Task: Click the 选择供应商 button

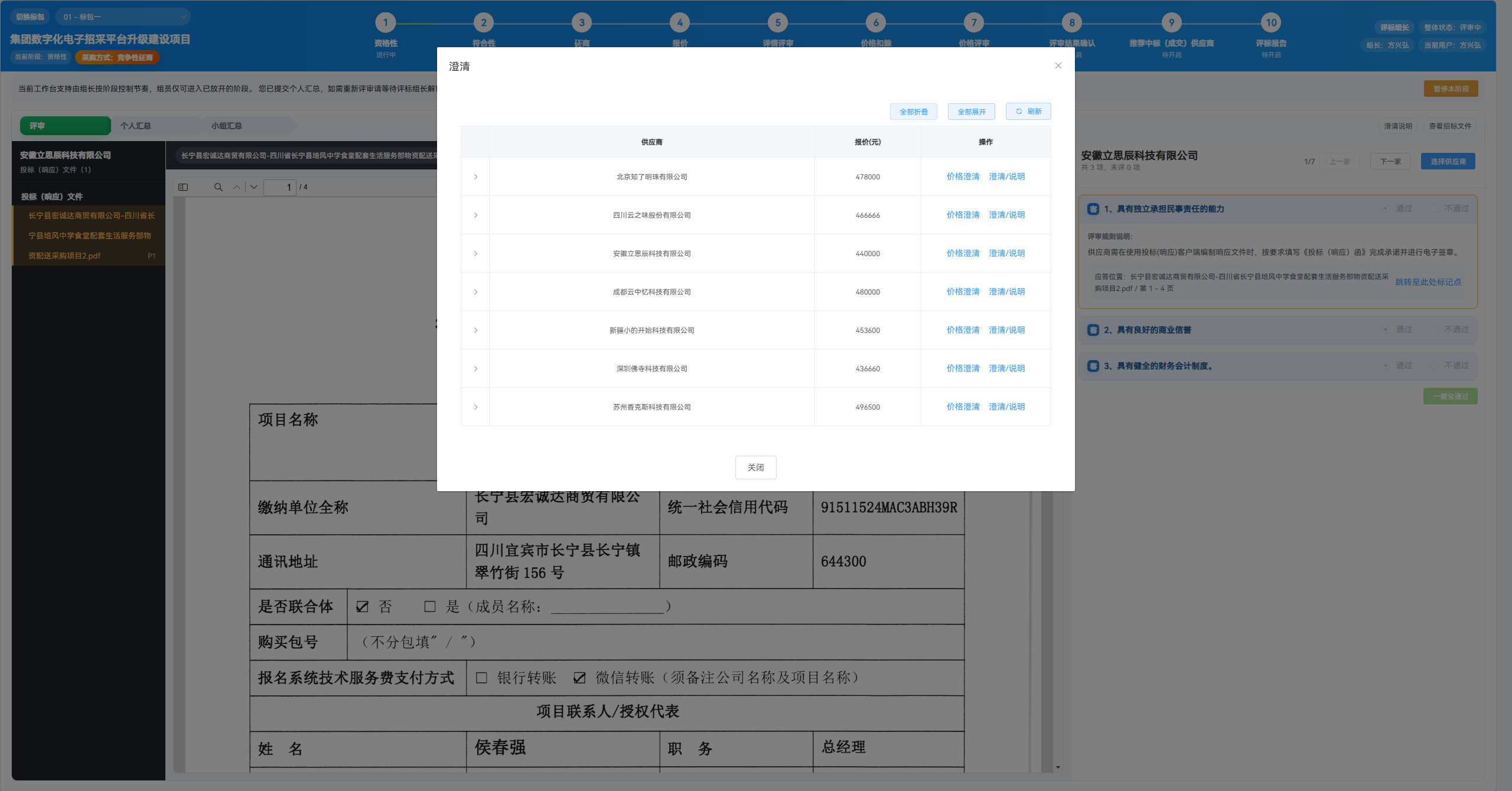Action: click(1448, 161)
